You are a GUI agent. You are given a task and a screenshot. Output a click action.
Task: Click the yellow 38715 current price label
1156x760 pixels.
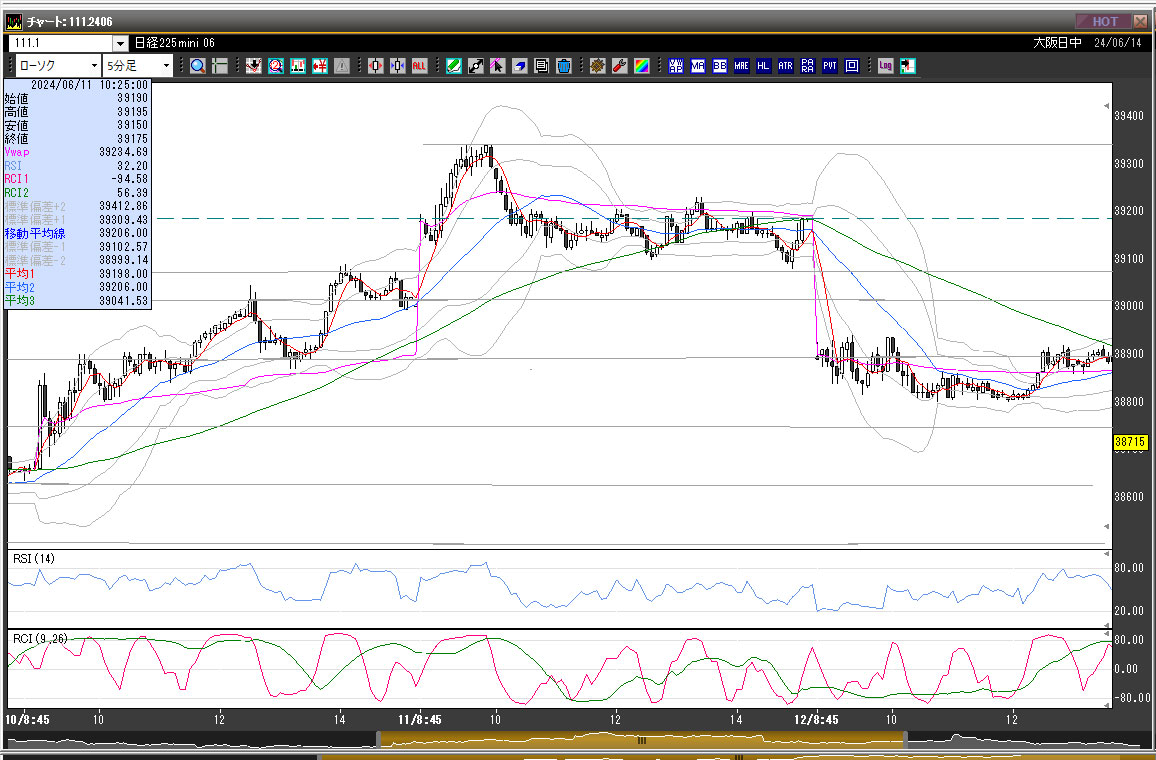pyautogui.click(x=1129, y=442)
